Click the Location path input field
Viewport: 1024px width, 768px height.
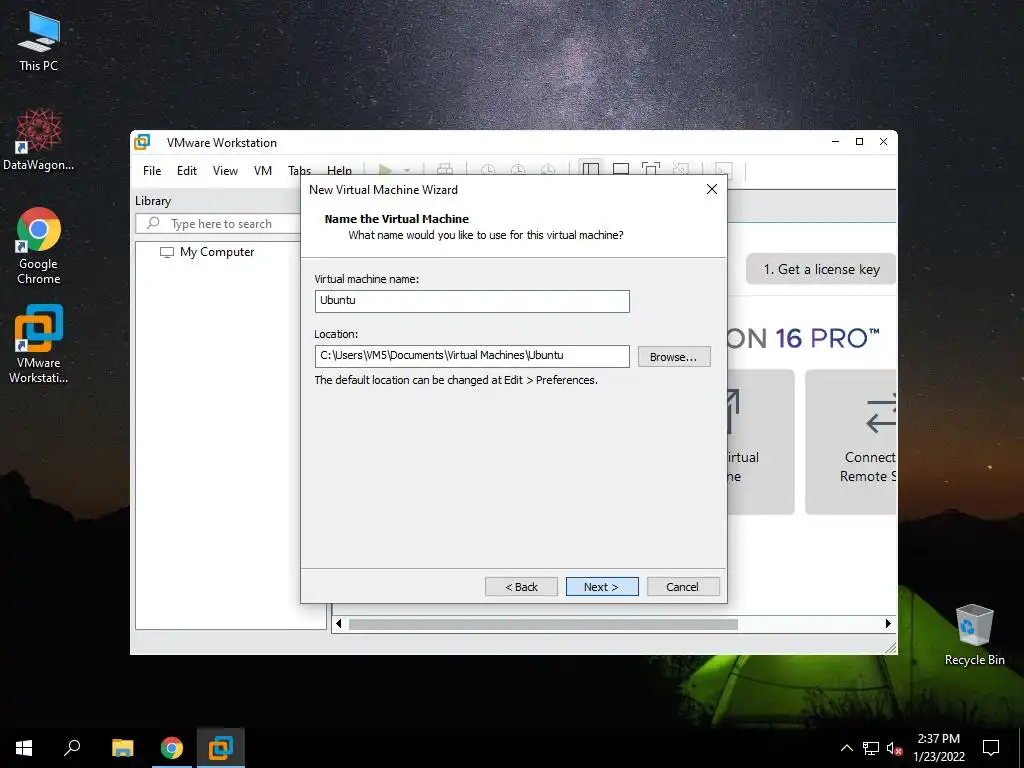click(472, 356)
